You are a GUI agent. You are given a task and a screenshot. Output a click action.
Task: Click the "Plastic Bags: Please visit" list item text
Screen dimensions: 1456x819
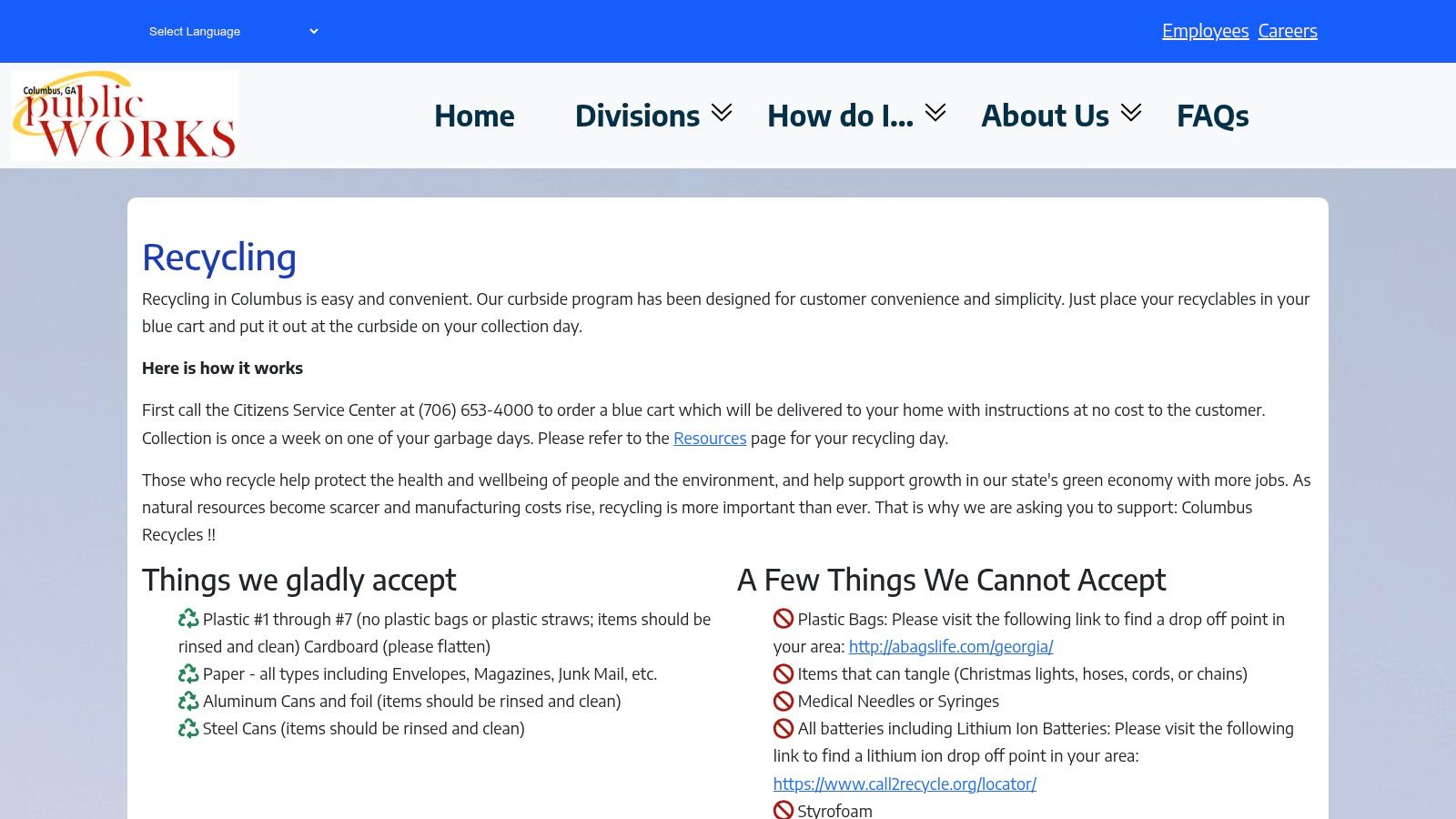[1029, 632]
